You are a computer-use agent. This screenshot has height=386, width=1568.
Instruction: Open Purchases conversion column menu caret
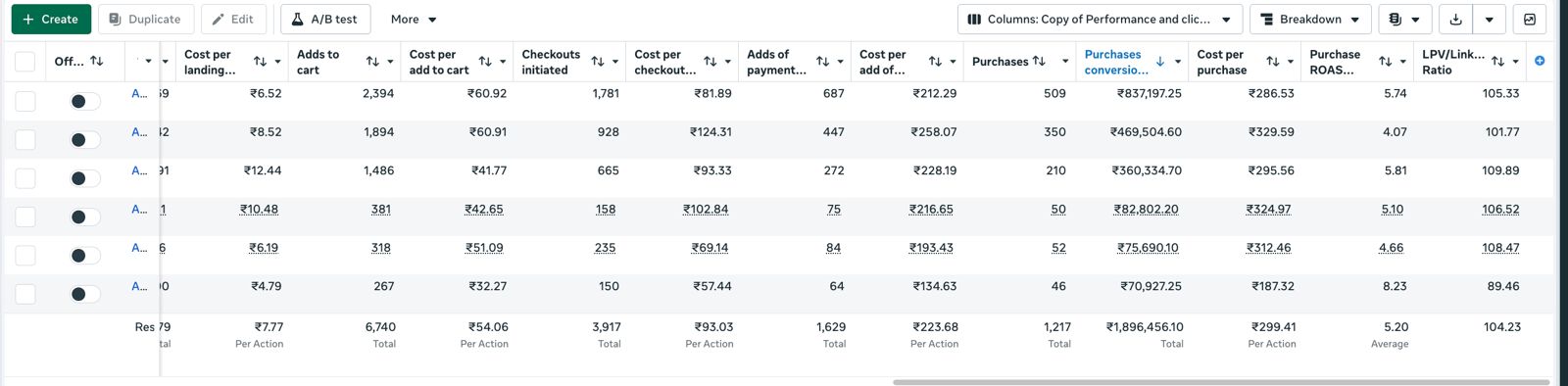tap(1178, 62)
